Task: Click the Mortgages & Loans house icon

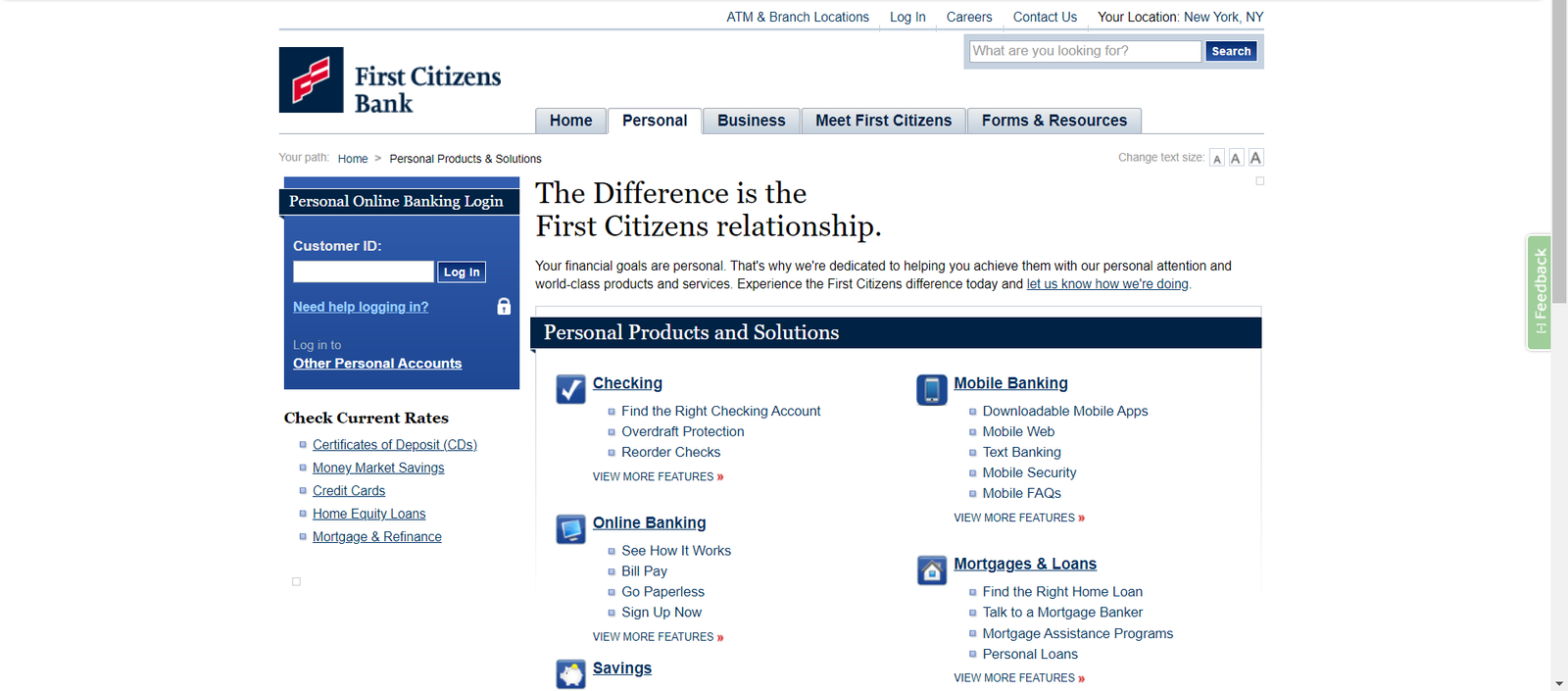Action: click(931, 569)
